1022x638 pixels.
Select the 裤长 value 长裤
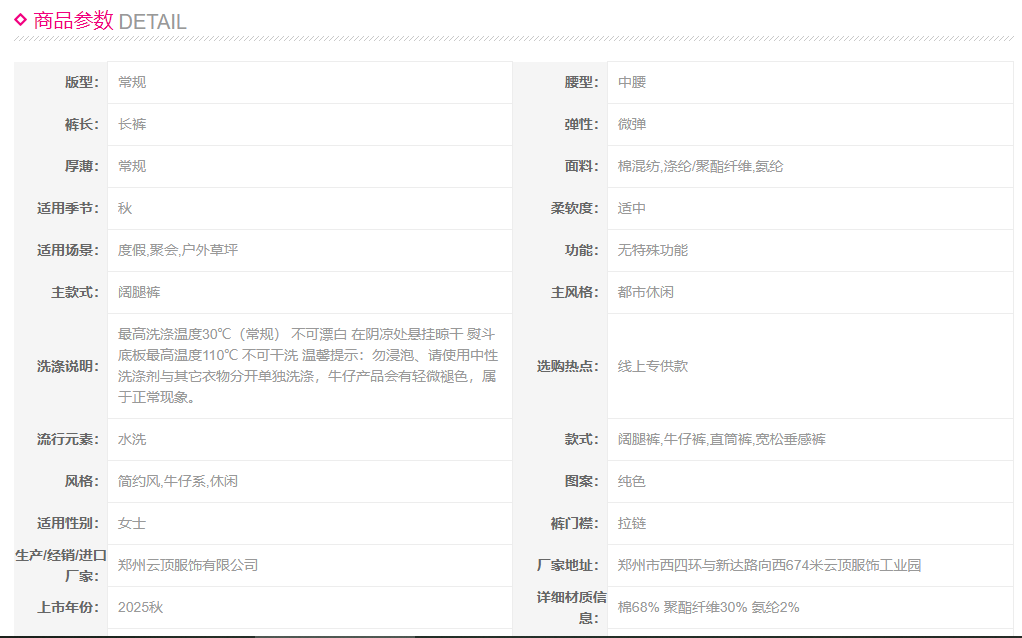(x=132, y=124)
